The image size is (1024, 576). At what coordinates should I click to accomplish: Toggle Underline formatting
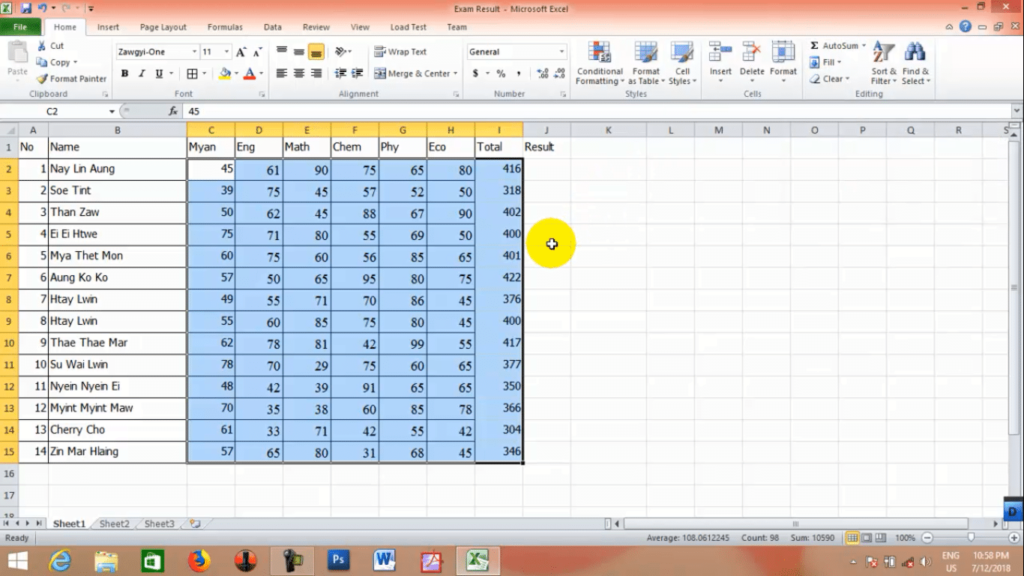tap(159, 74)
